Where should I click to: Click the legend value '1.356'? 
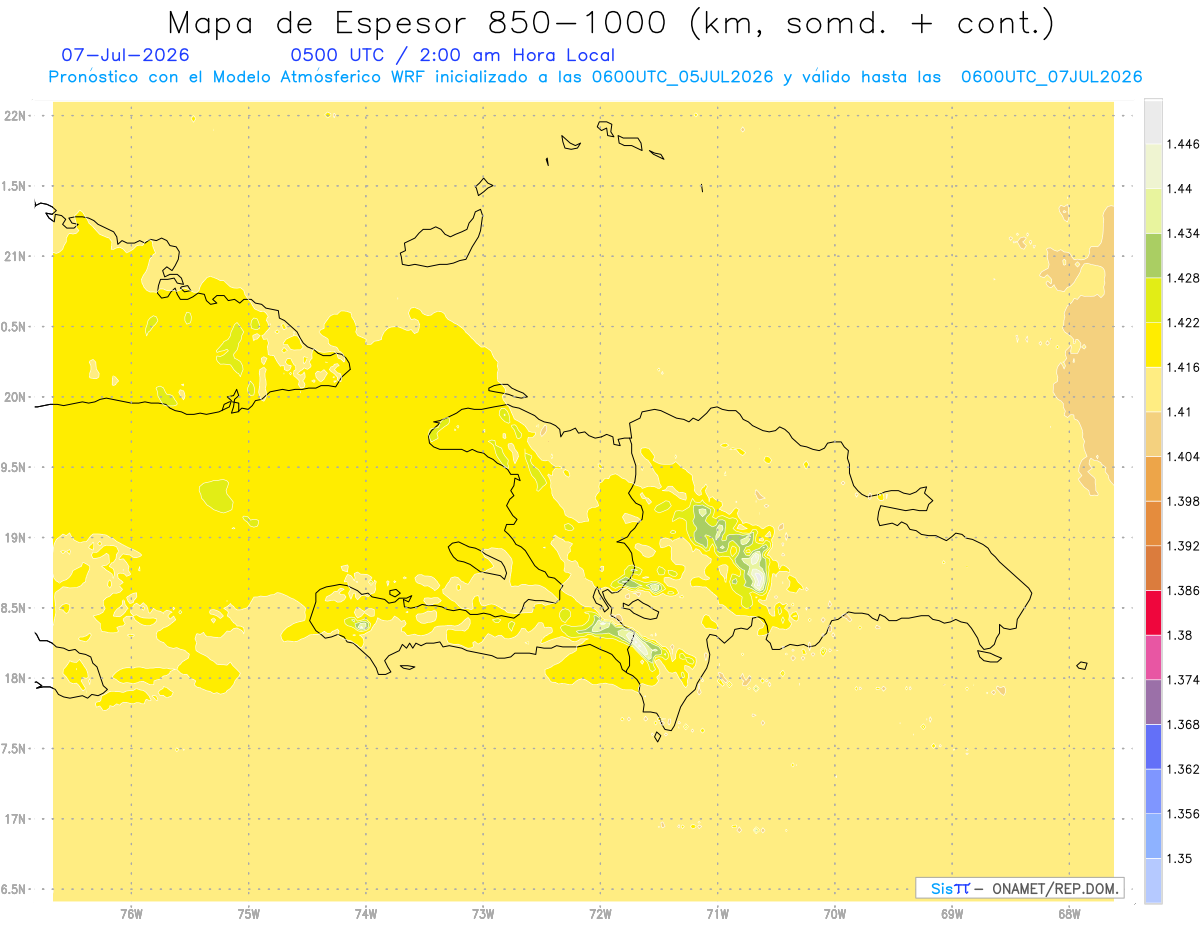point(1183,814)
